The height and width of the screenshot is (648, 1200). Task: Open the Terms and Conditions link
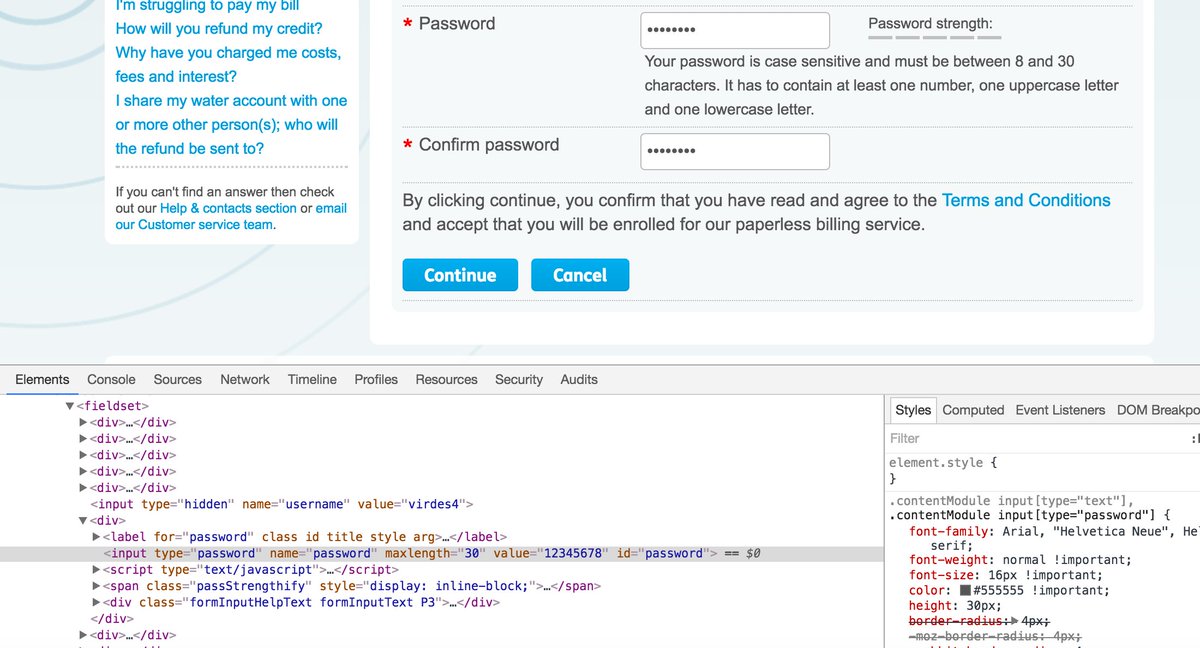point(1026,200)
